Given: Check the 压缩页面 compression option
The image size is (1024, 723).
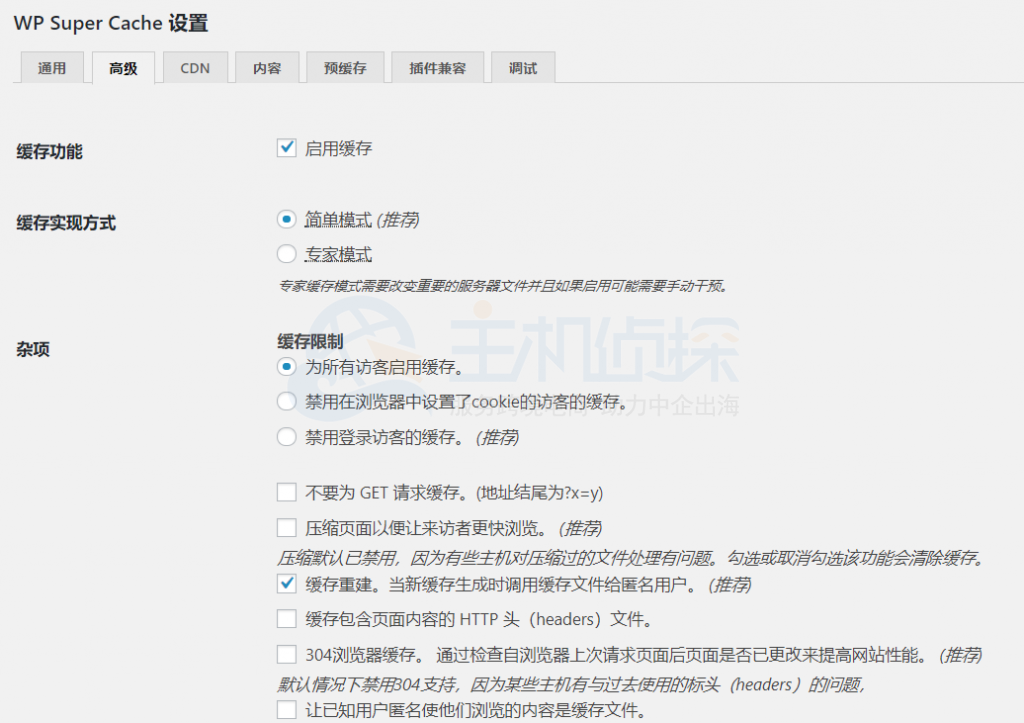Looking at the screenshot, I should click(x=287, y=528).
